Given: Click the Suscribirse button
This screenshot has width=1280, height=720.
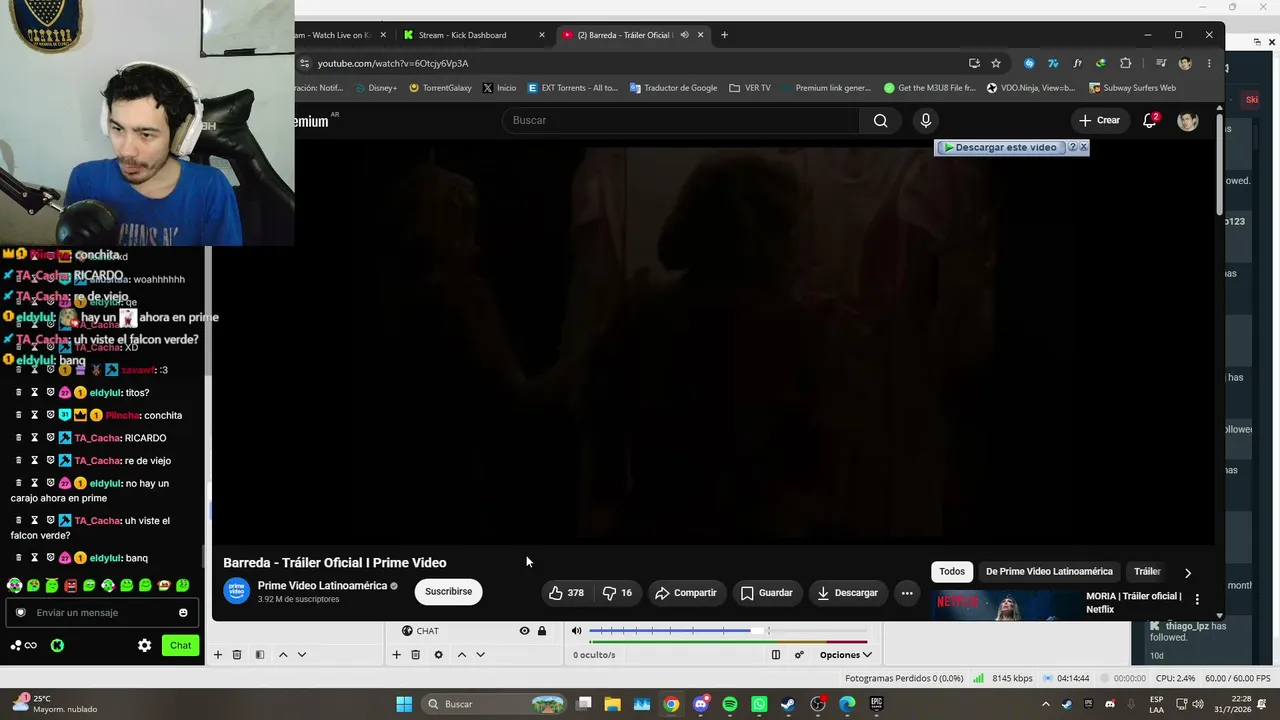Looking at the screenshot, I should pyautogui.click(x=448, y=592).
